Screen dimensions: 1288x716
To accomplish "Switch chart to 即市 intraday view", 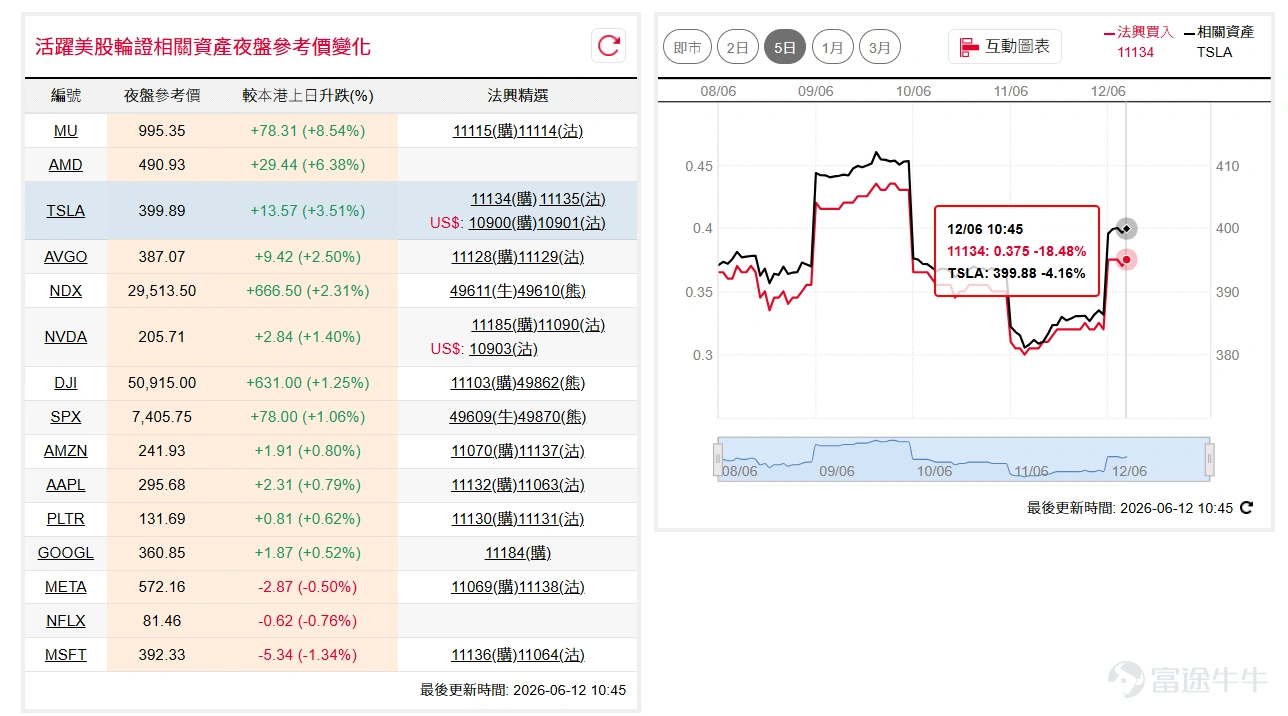I will pyautogui.click(x=687, y=47).
